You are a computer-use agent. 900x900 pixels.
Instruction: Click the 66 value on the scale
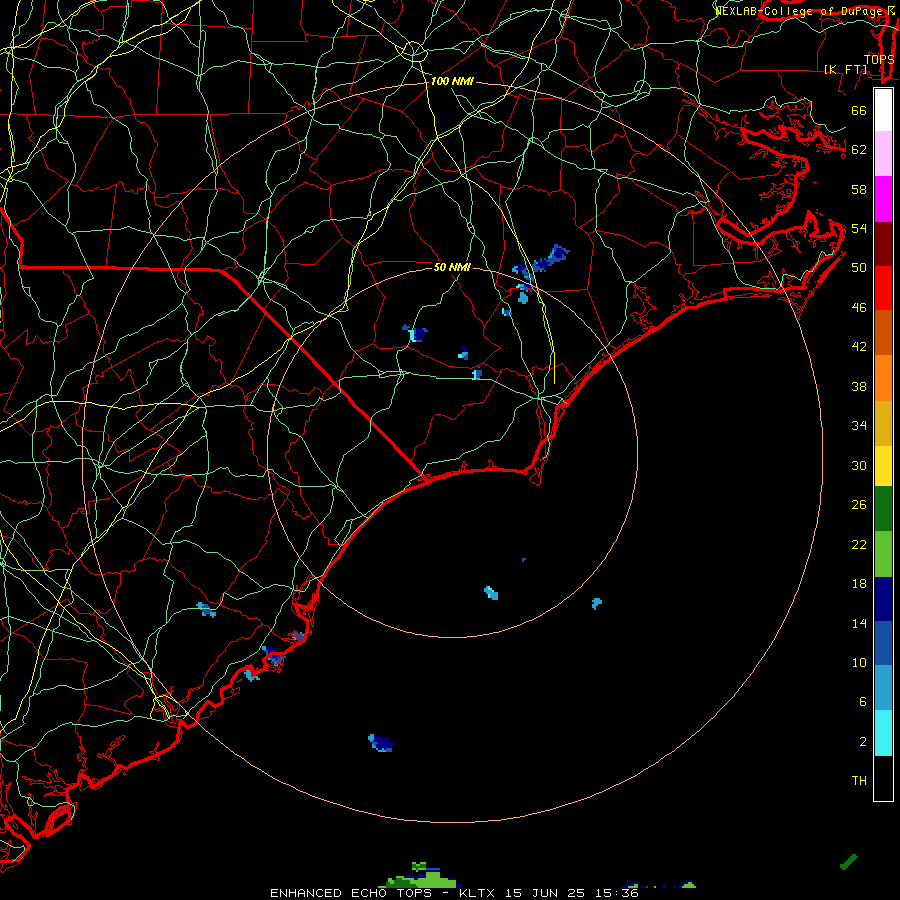click(859, 110)
